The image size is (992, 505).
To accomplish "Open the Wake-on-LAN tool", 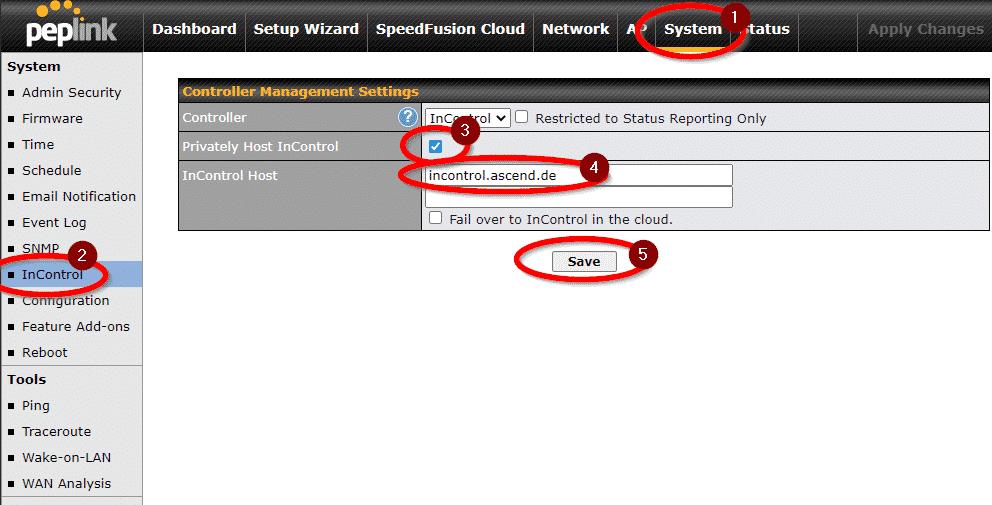I will pyautogui.click(x=66, y=458).
